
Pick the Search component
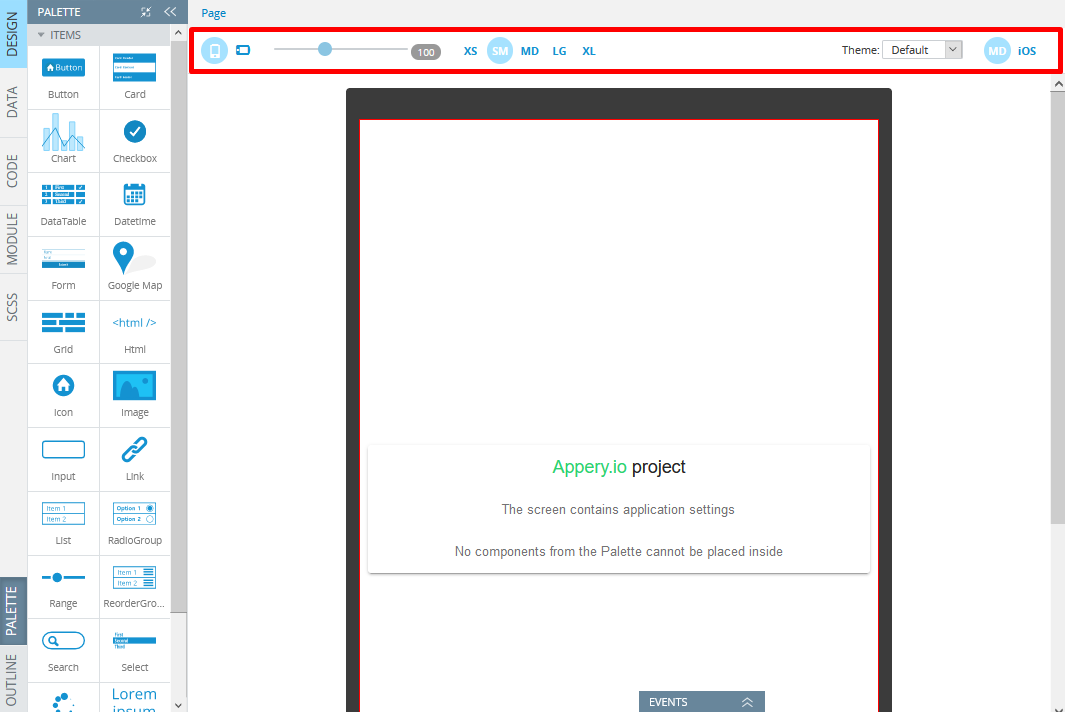[63, 650]
